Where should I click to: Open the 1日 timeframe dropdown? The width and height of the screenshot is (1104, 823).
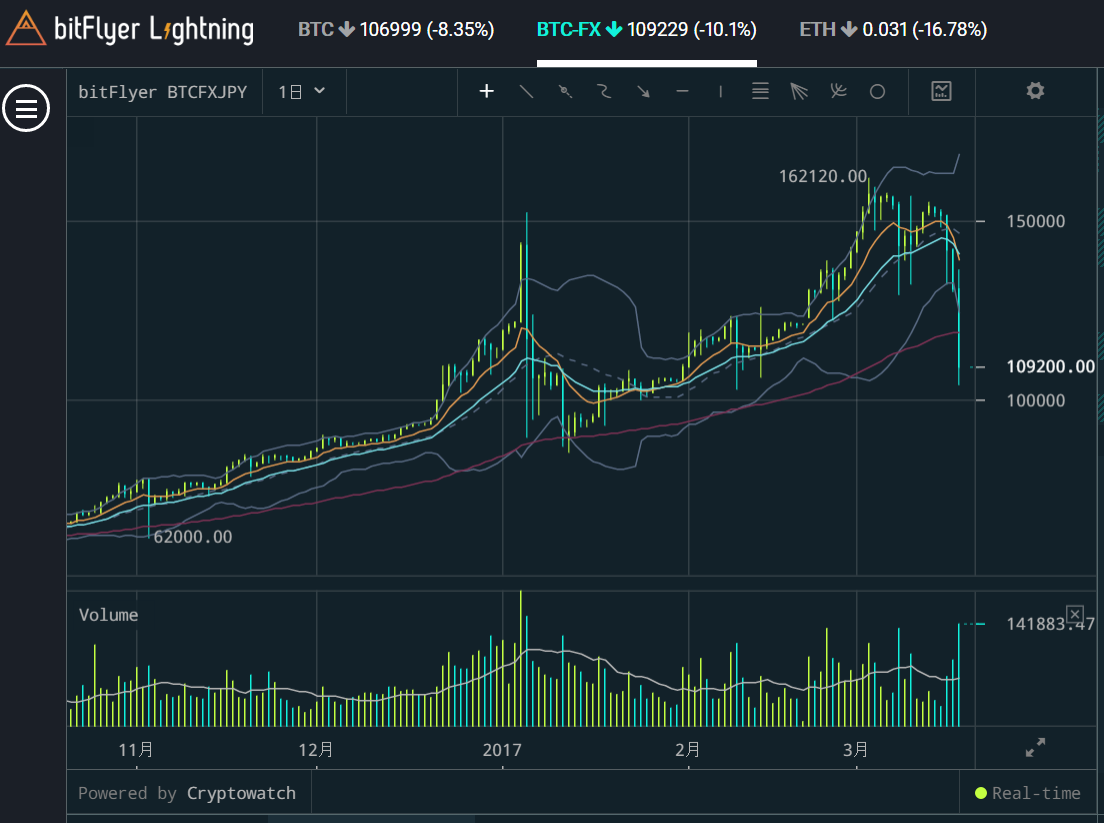[x=303, y=90]
